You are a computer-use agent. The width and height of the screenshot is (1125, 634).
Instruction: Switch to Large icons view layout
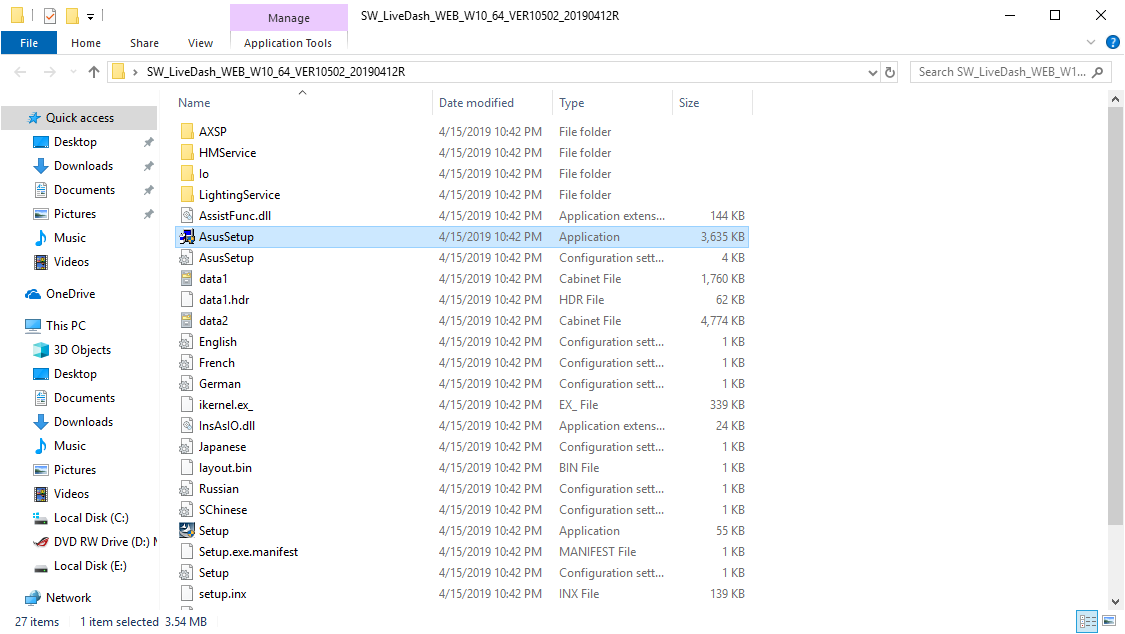pyautogui.click(x=1109, y=621)
